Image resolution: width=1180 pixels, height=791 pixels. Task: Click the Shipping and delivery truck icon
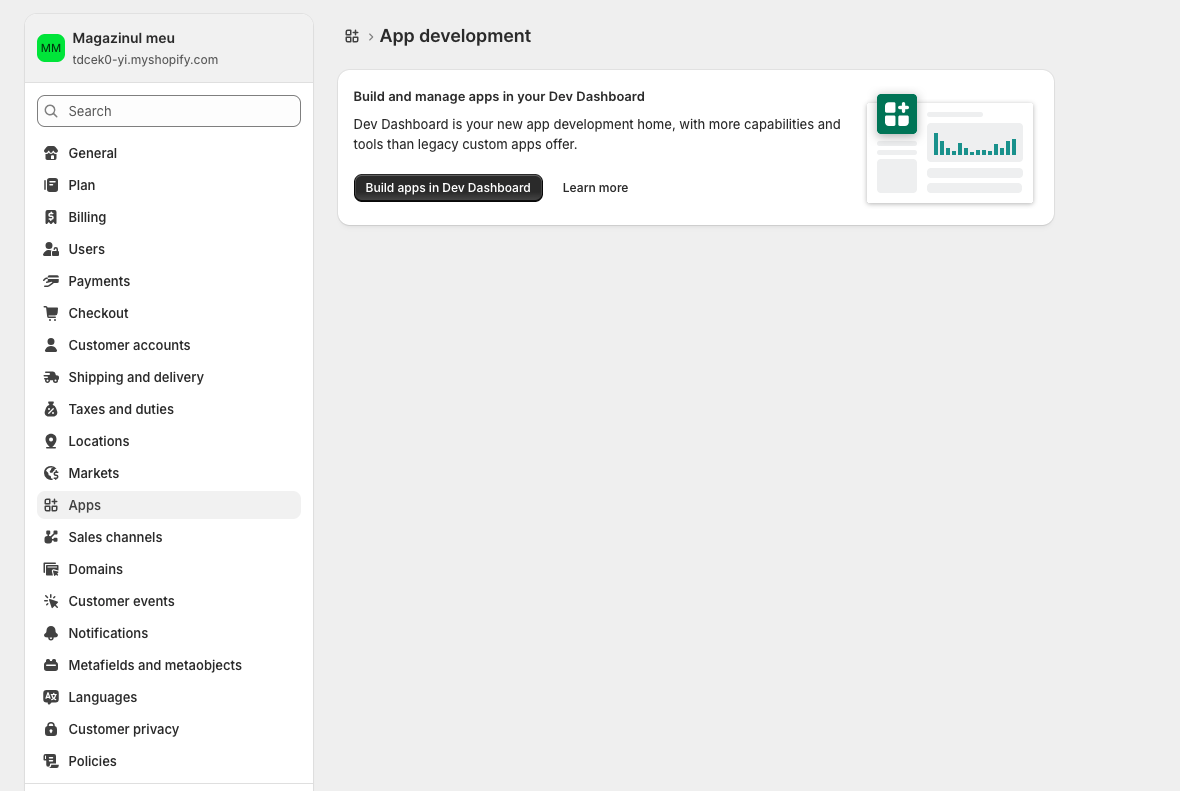pos(51,377)
